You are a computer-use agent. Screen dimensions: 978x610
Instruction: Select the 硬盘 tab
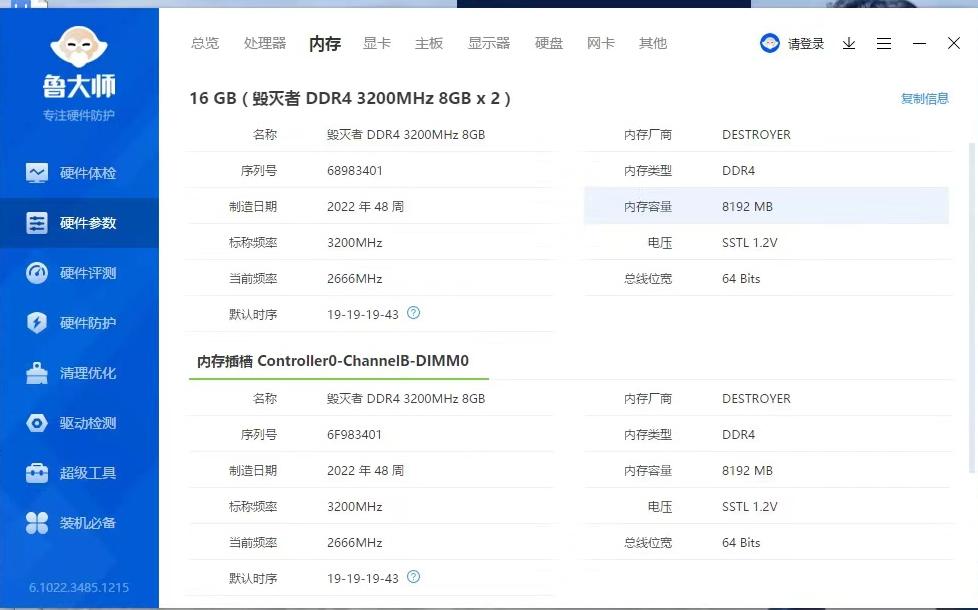click(x=548, y=43)
